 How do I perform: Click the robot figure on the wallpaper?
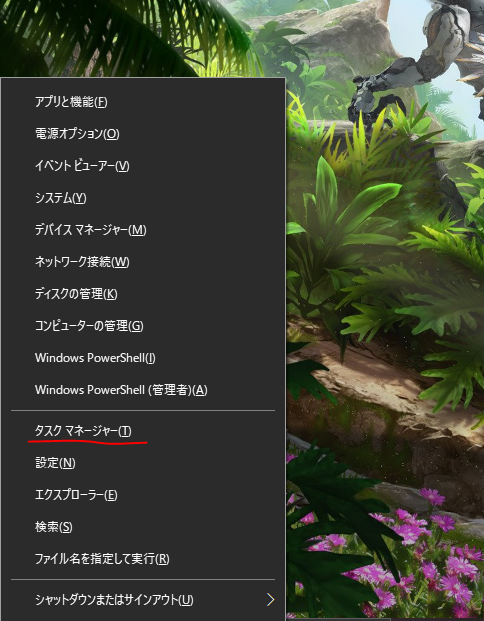coord(420,59)
